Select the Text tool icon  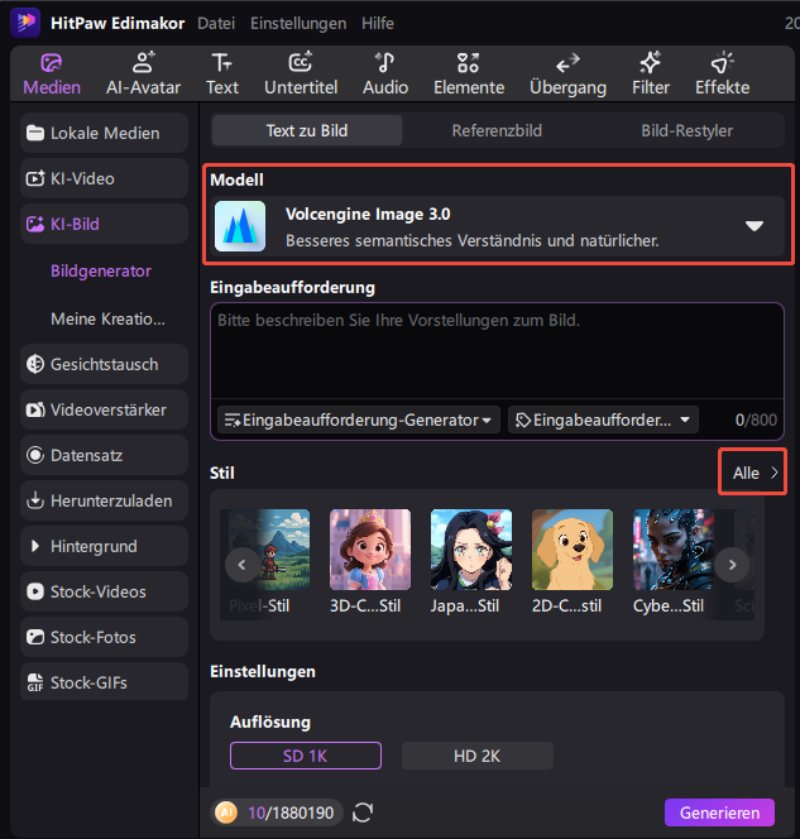pos(222,63)
